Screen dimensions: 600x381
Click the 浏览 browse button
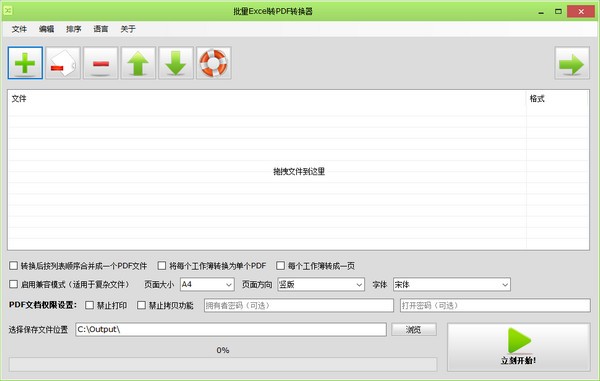(x=414, y=329)
